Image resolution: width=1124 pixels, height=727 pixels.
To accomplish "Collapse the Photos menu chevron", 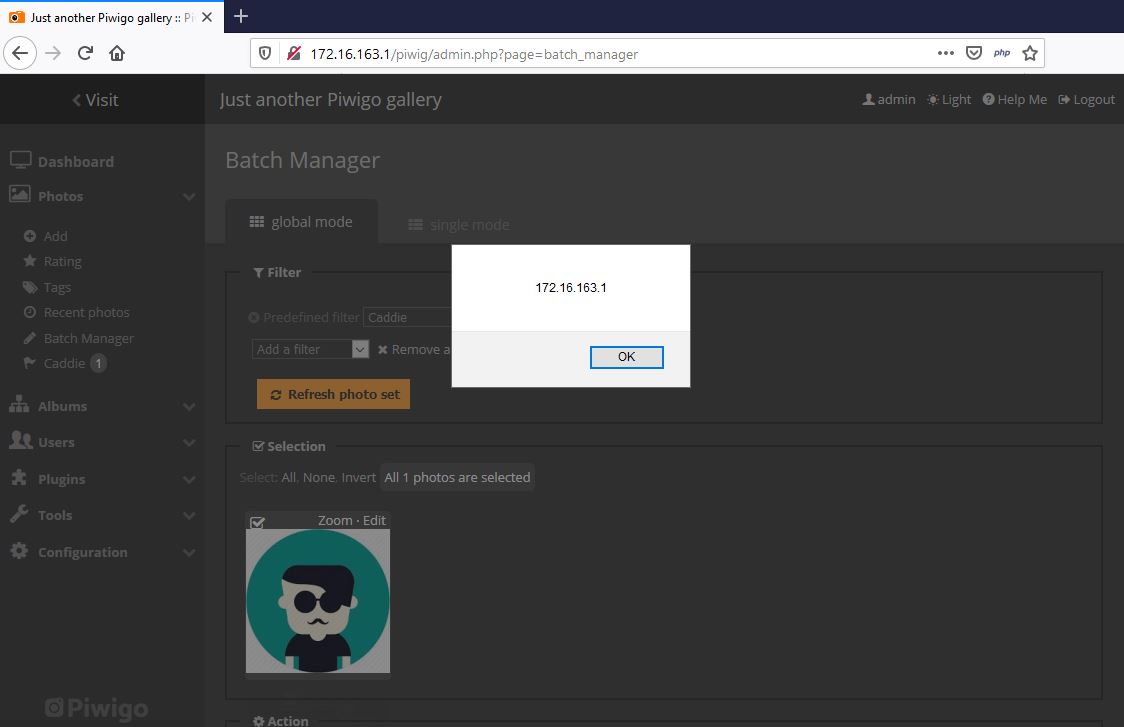I will pos(189,196).
